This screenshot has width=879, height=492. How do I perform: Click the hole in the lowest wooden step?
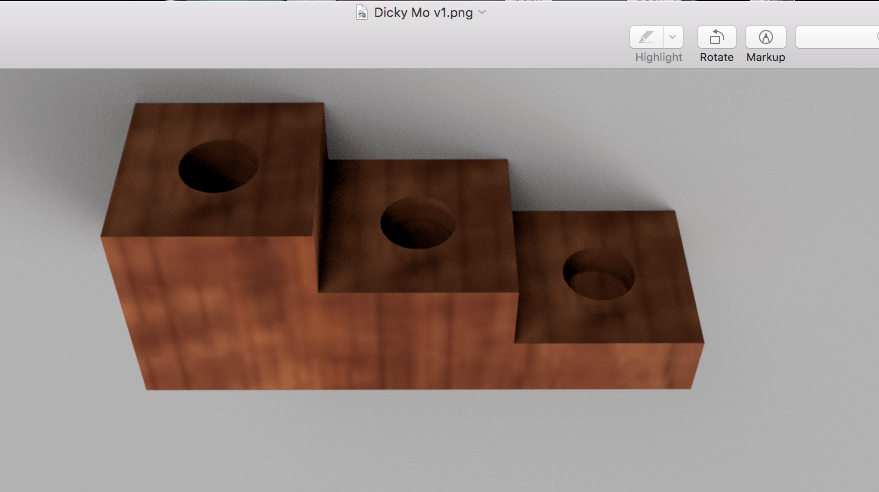click(598, 275)
